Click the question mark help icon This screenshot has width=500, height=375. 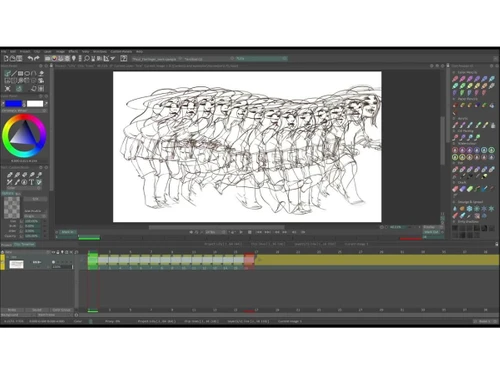point(124,59)
